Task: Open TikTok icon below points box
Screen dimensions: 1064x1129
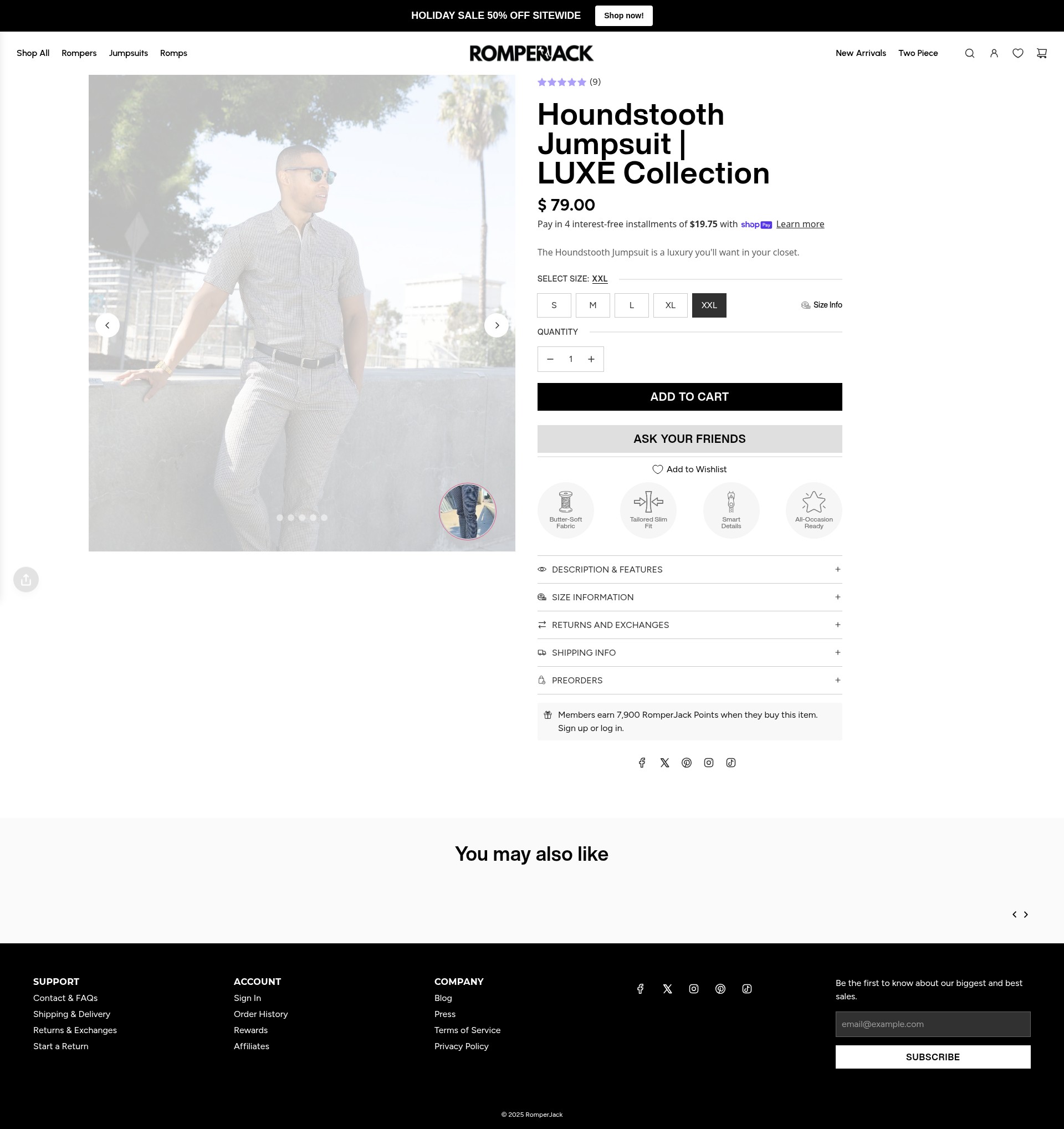Action: (x=731, y=763)
